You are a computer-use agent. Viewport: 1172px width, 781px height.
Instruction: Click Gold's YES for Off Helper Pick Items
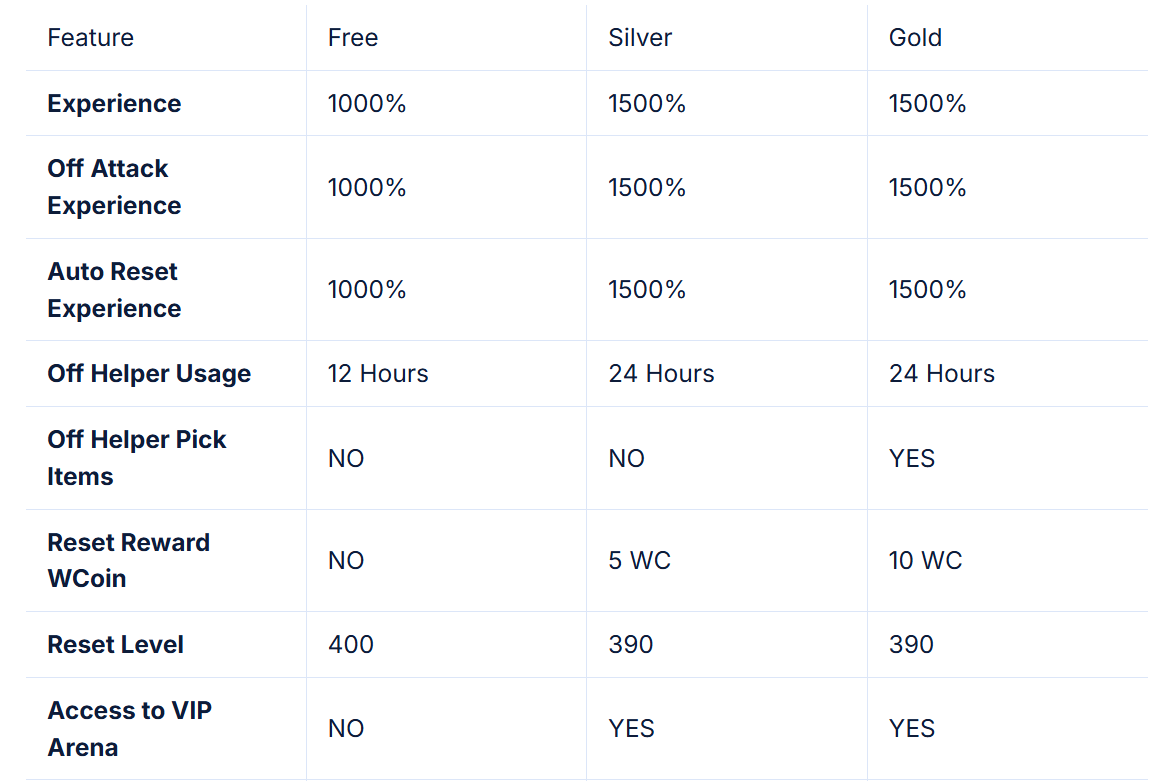tap(912, 459)
